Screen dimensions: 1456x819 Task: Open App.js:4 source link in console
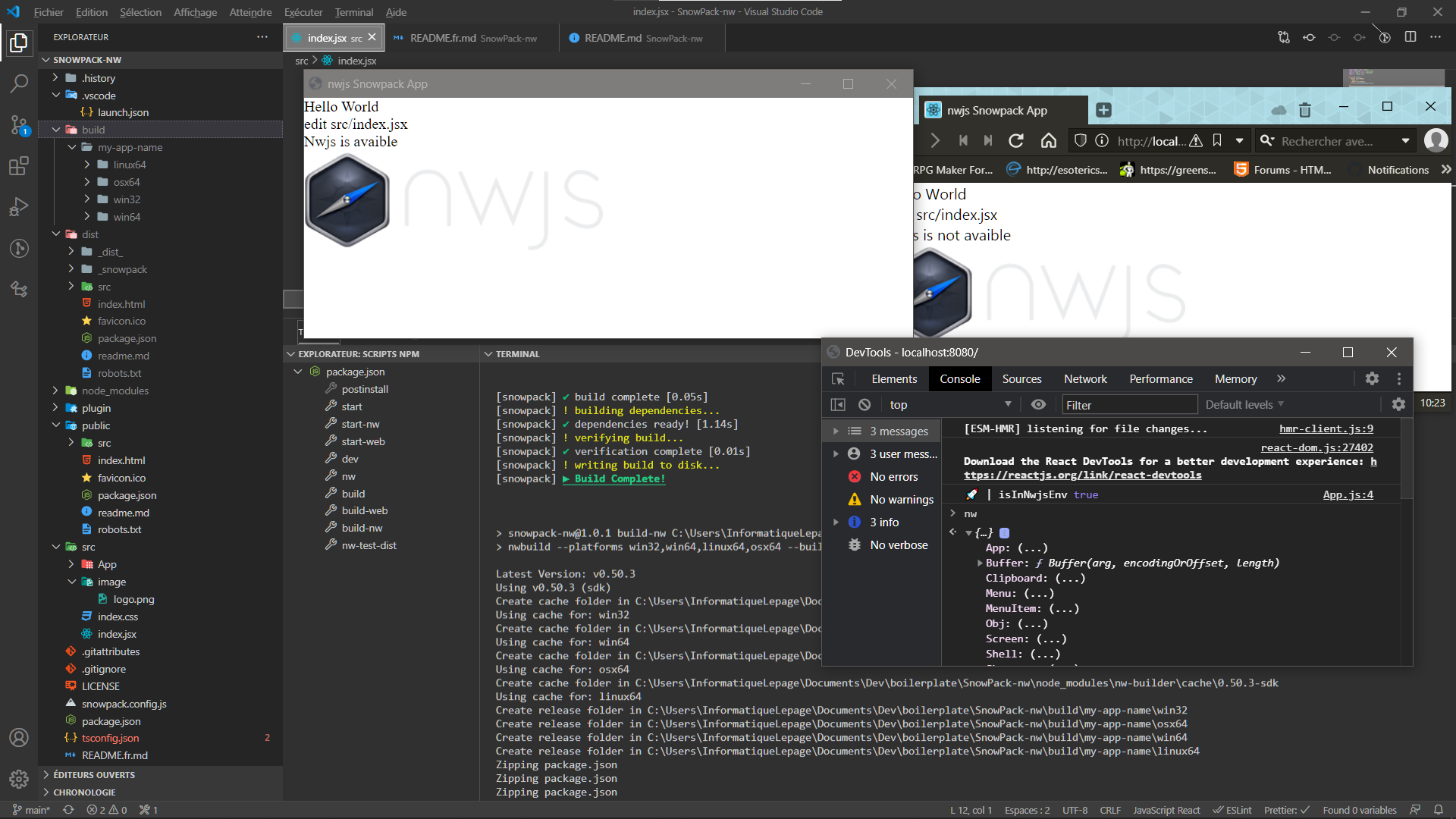coord(1348,495)
